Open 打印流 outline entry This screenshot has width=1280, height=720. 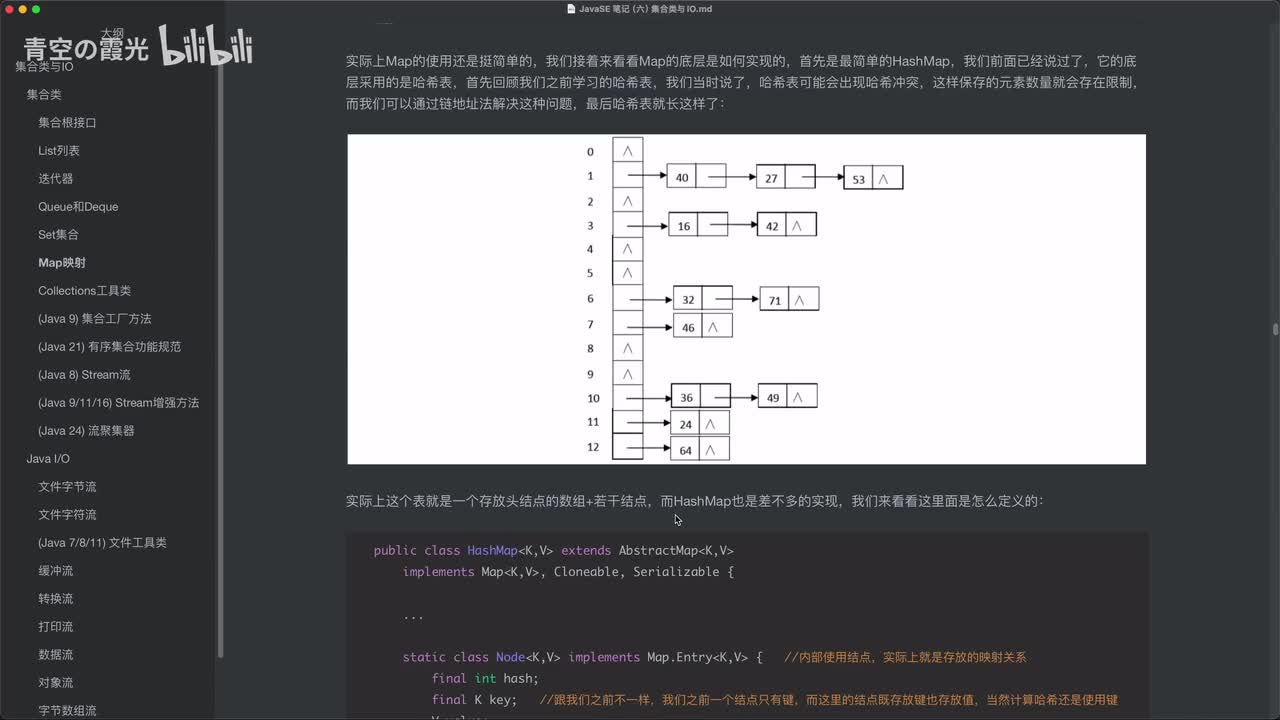(56, 626)
